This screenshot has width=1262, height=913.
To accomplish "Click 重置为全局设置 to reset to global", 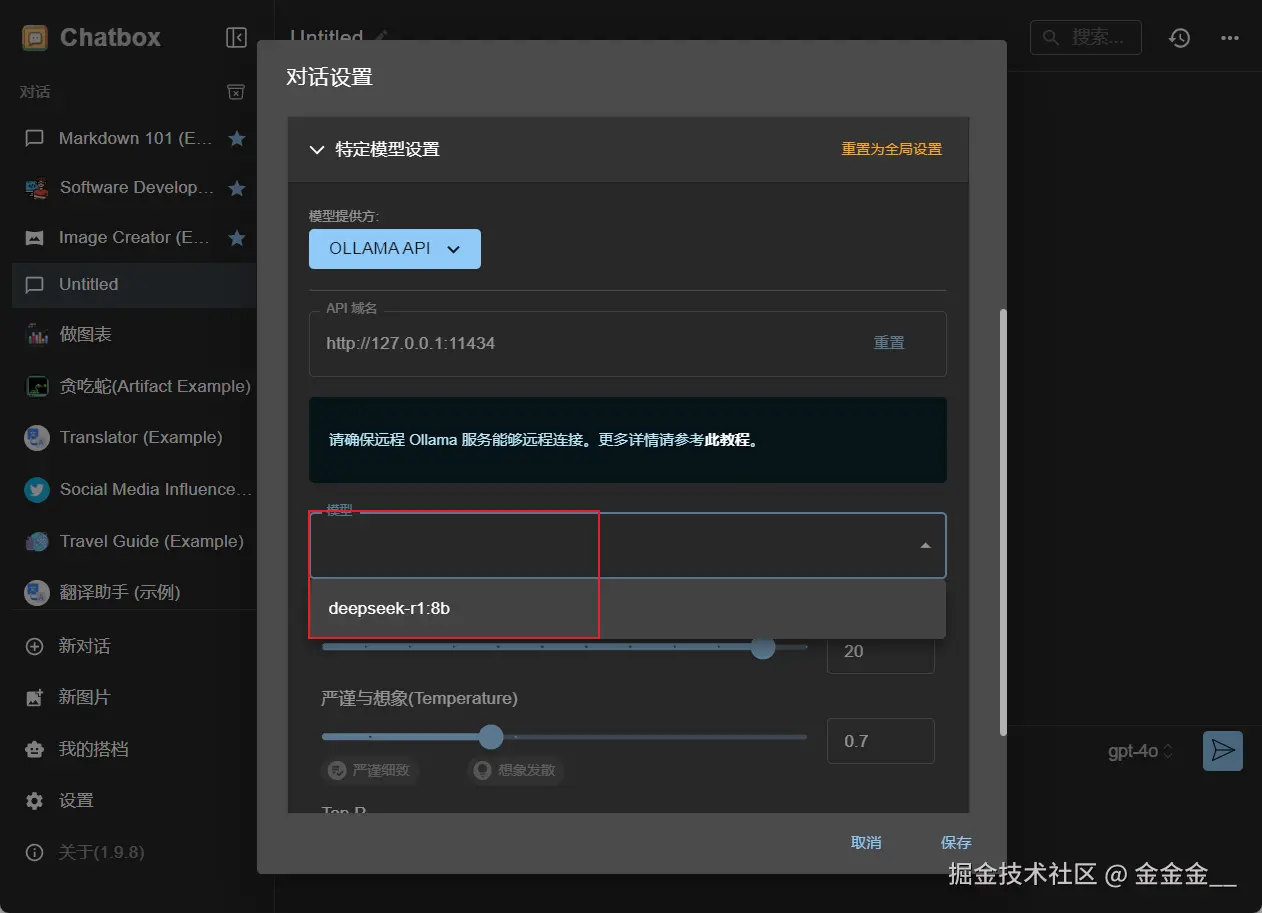I will coord(891,149).
